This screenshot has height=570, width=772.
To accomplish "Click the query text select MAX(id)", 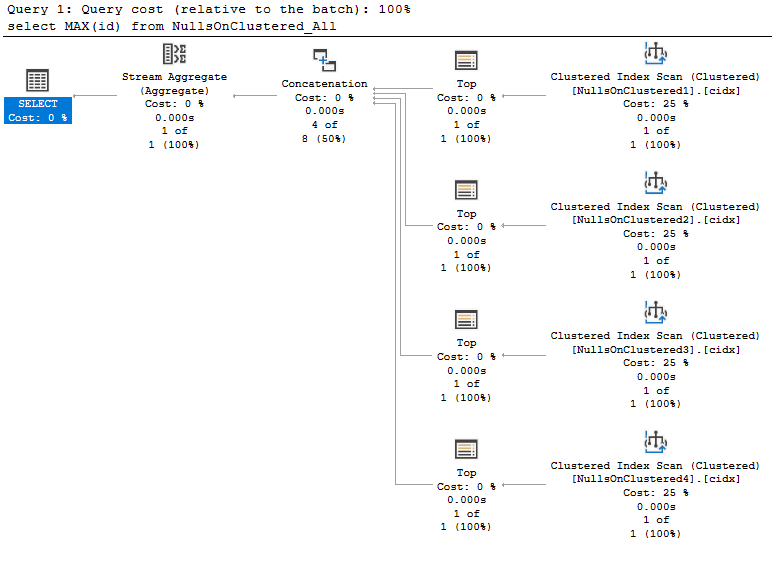I will coord(170,26).
